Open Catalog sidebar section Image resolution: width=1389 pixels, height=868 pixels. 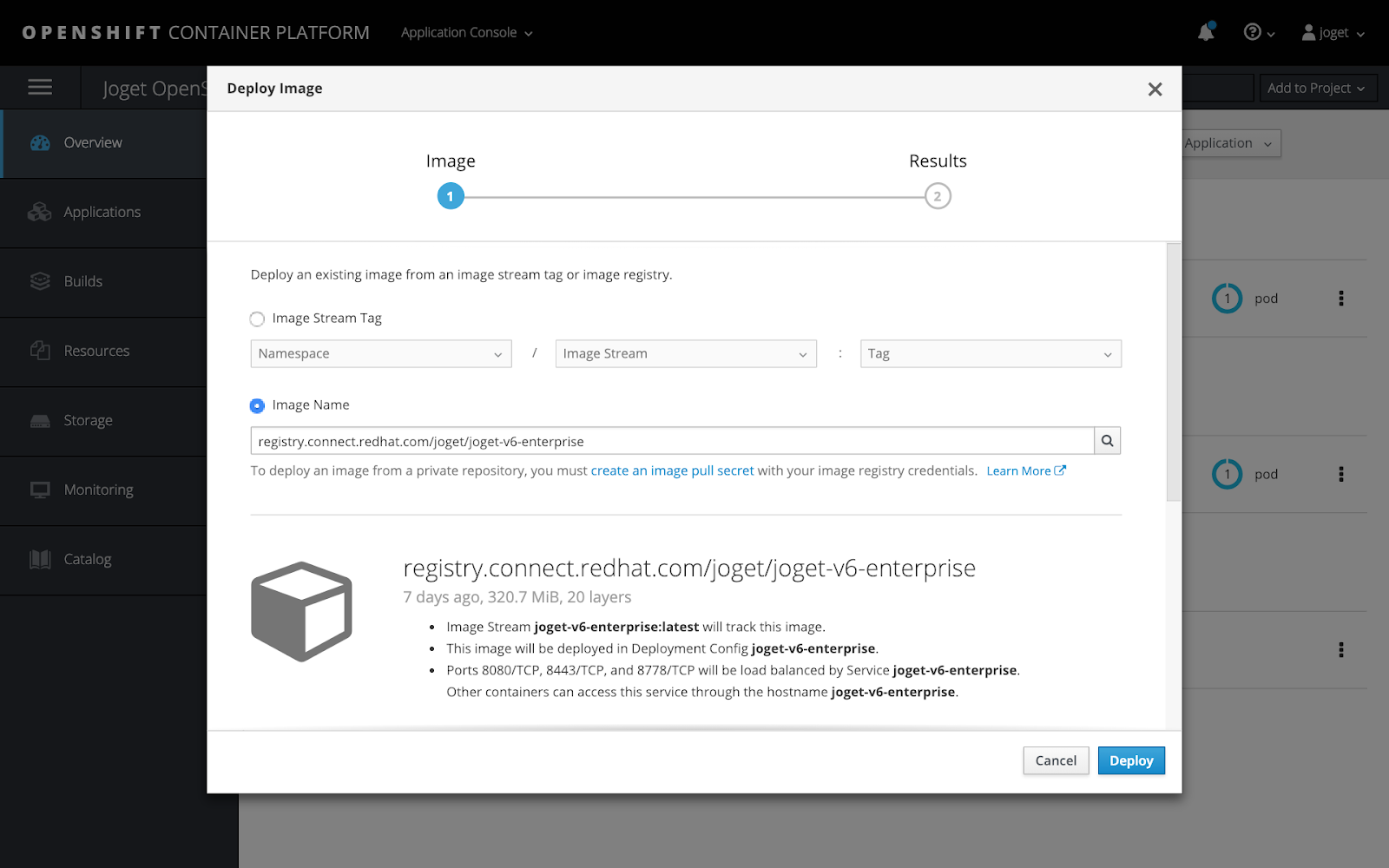pyautogui.click(x=103, y=560)
